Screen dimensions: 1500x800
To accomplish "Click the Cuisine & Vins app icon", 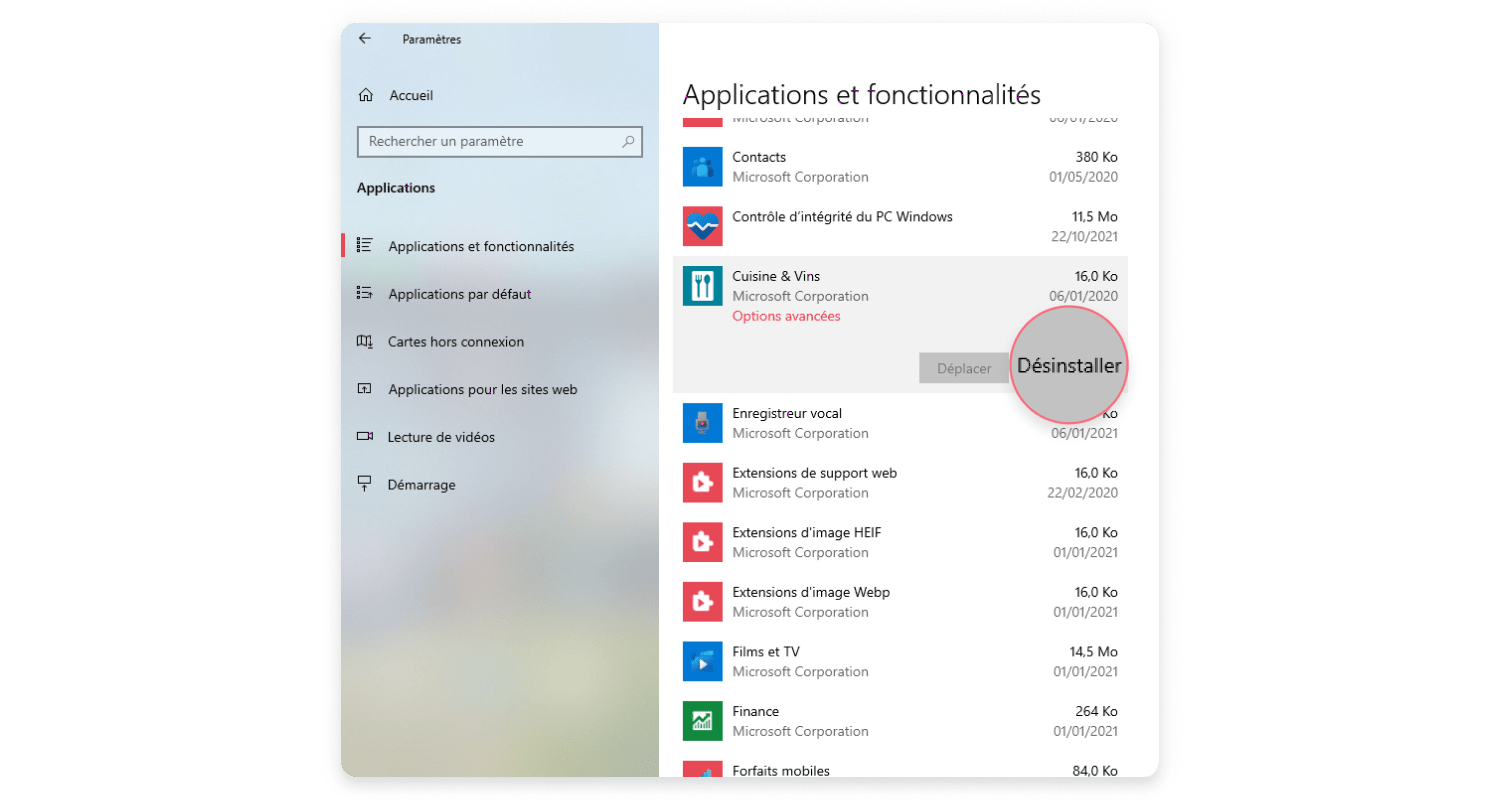I will tap(702, 286).
